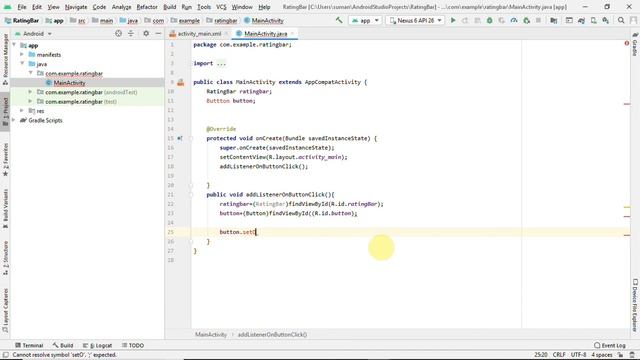
Task: Open the VCS menu
Action: point(221,7)
